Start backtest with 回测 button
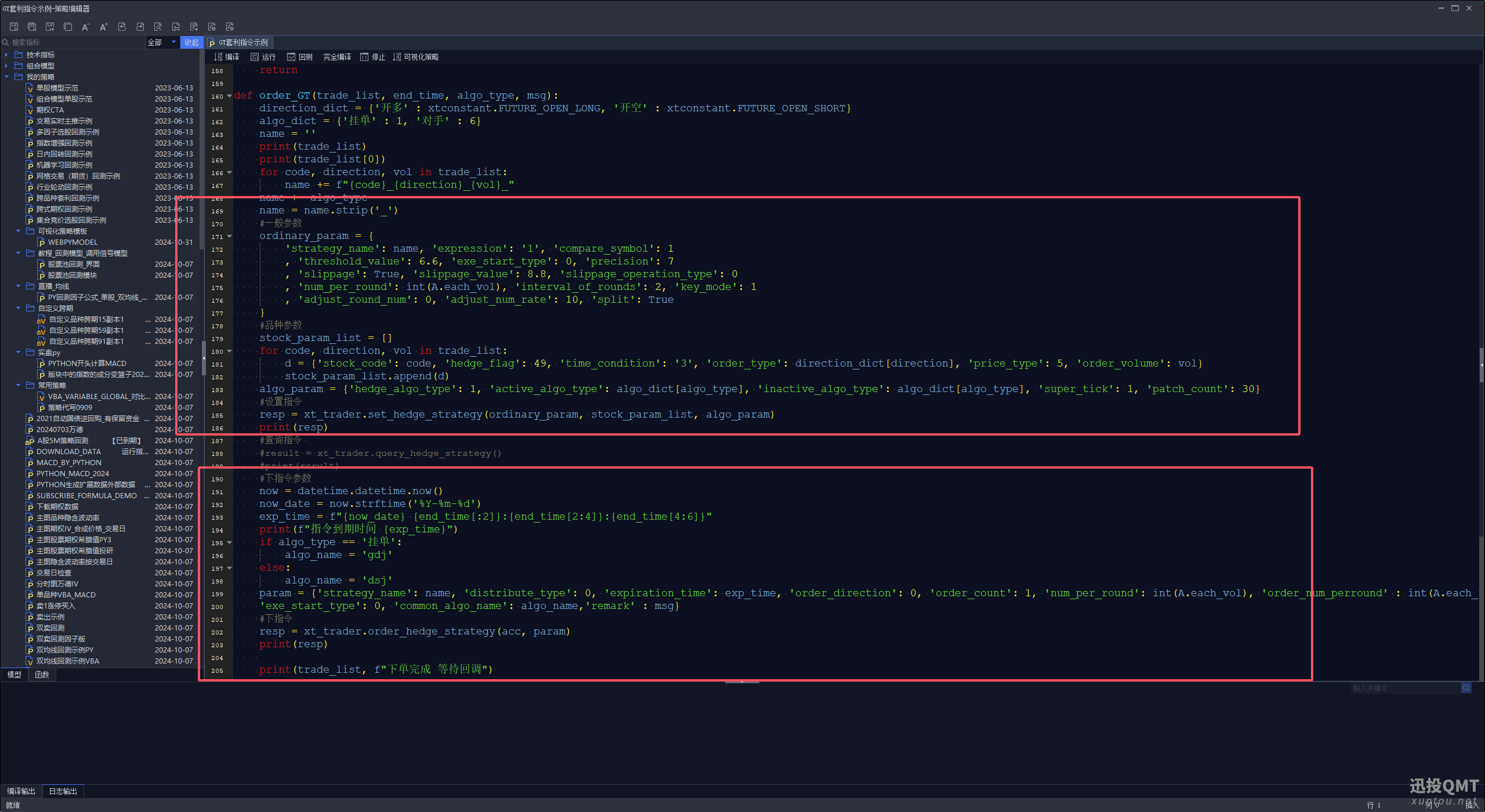This screenshot has width=1485, height=812. tap(299, 57)
